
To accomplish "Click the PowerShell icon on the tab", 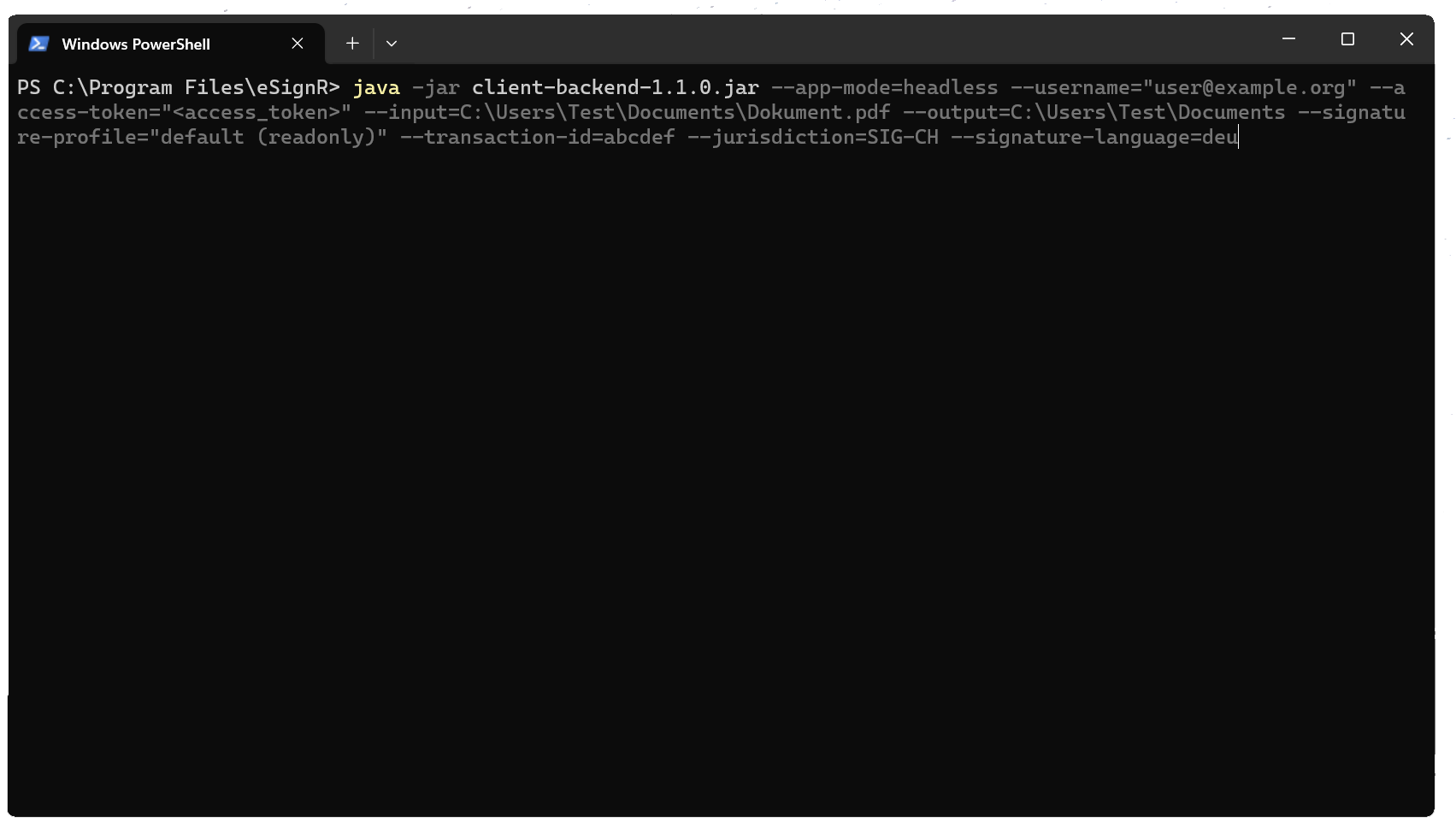I will pyautogui.click(x=38, y=44).
